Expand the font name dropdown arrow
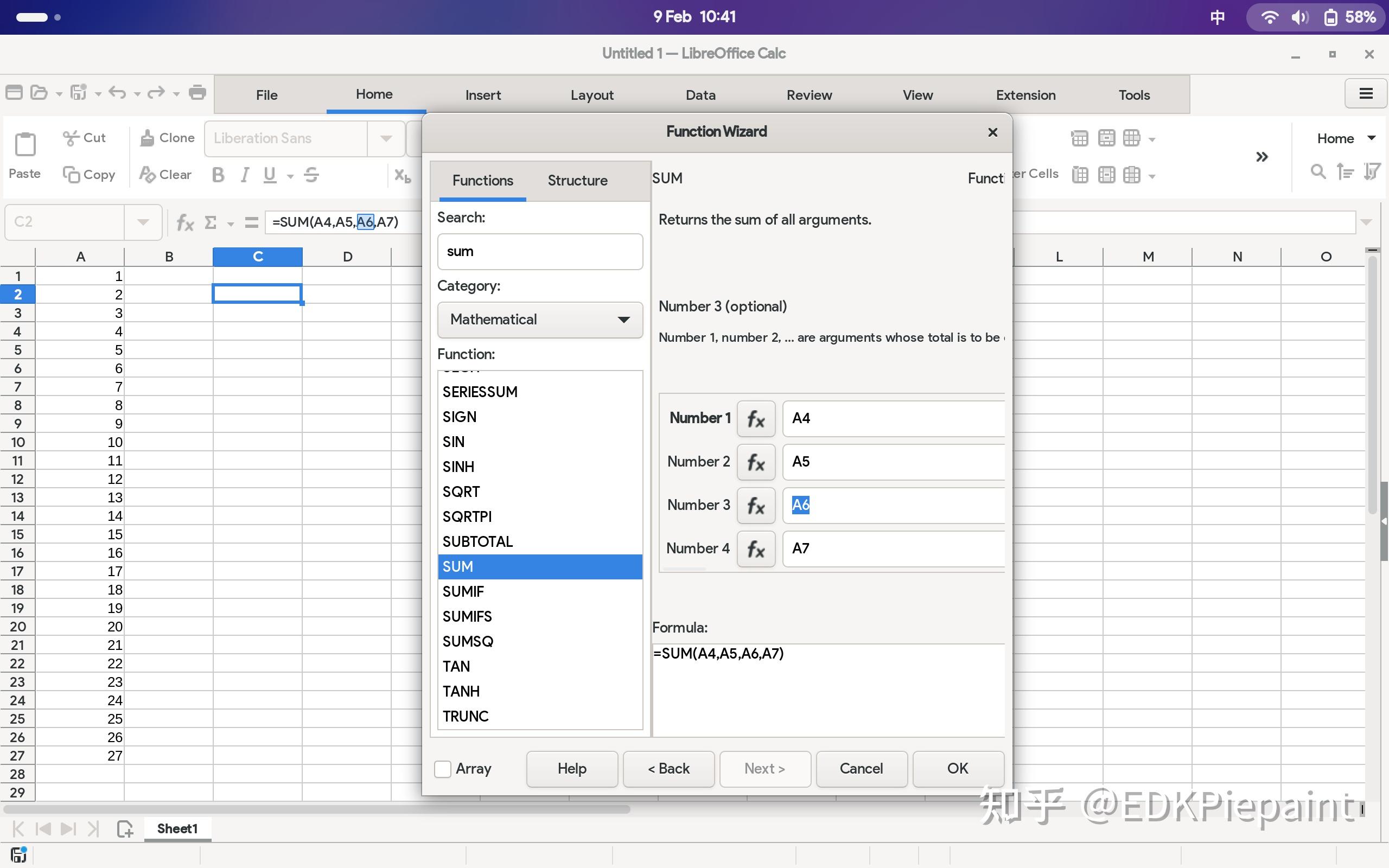This screenshot has height=868, width=1389. click(386, 138)
